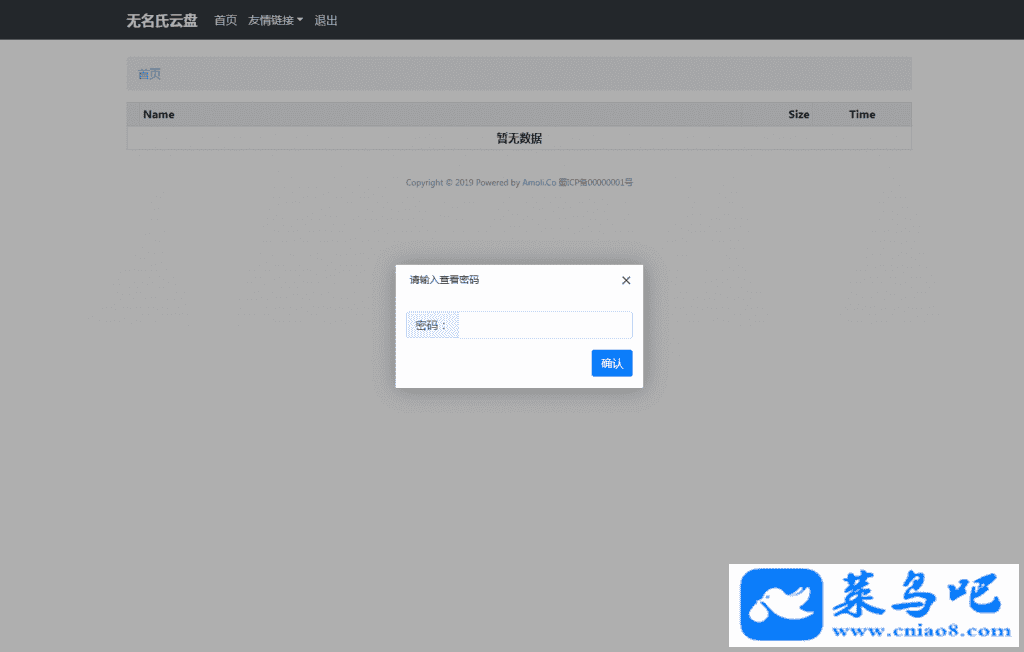Click the 请输入查看密码 dialog title
The width and height of the screenshot is (1024, 652).
444,280
